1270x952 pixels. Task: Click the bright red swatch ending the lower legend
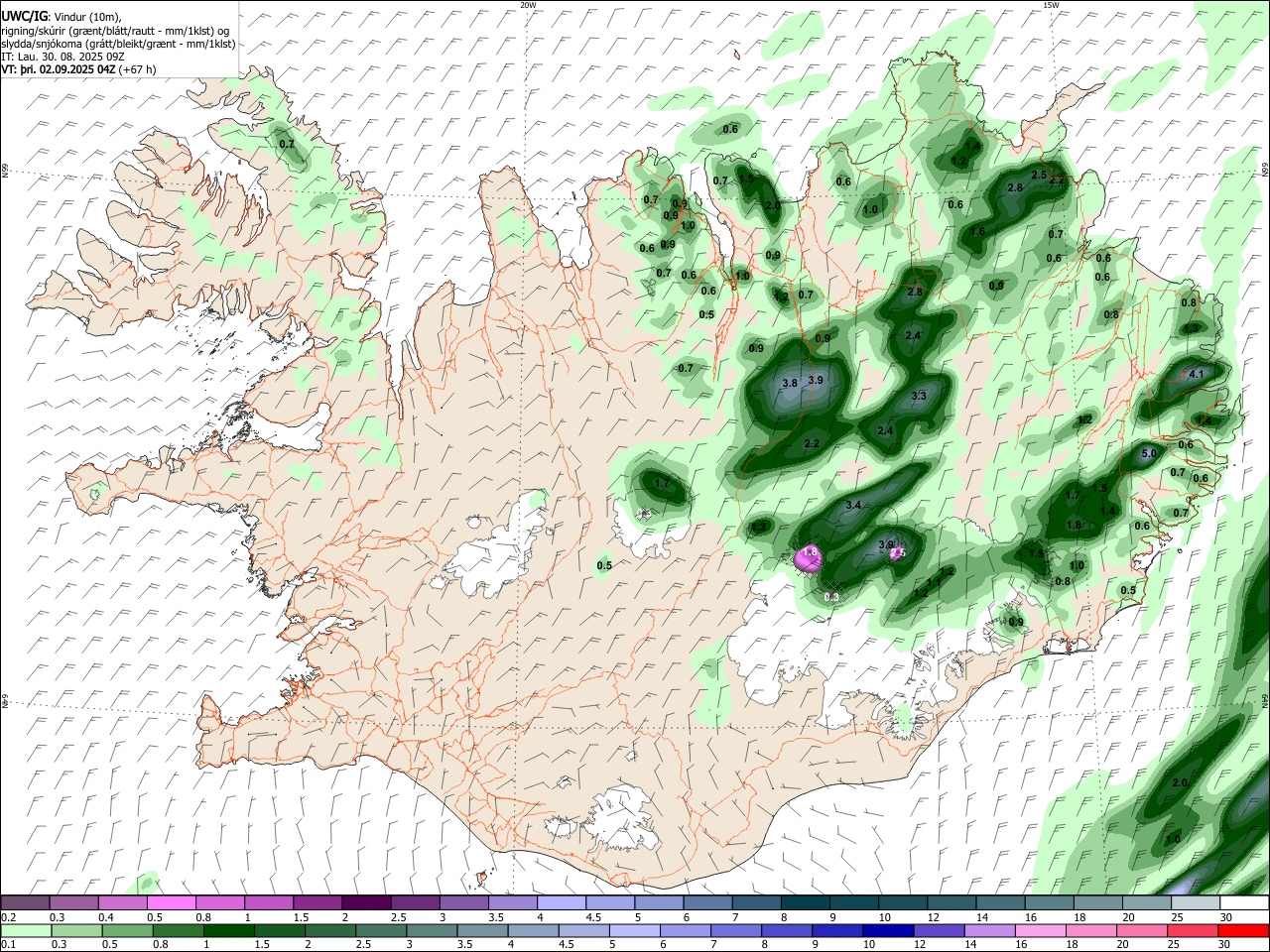coord(1243,931)
